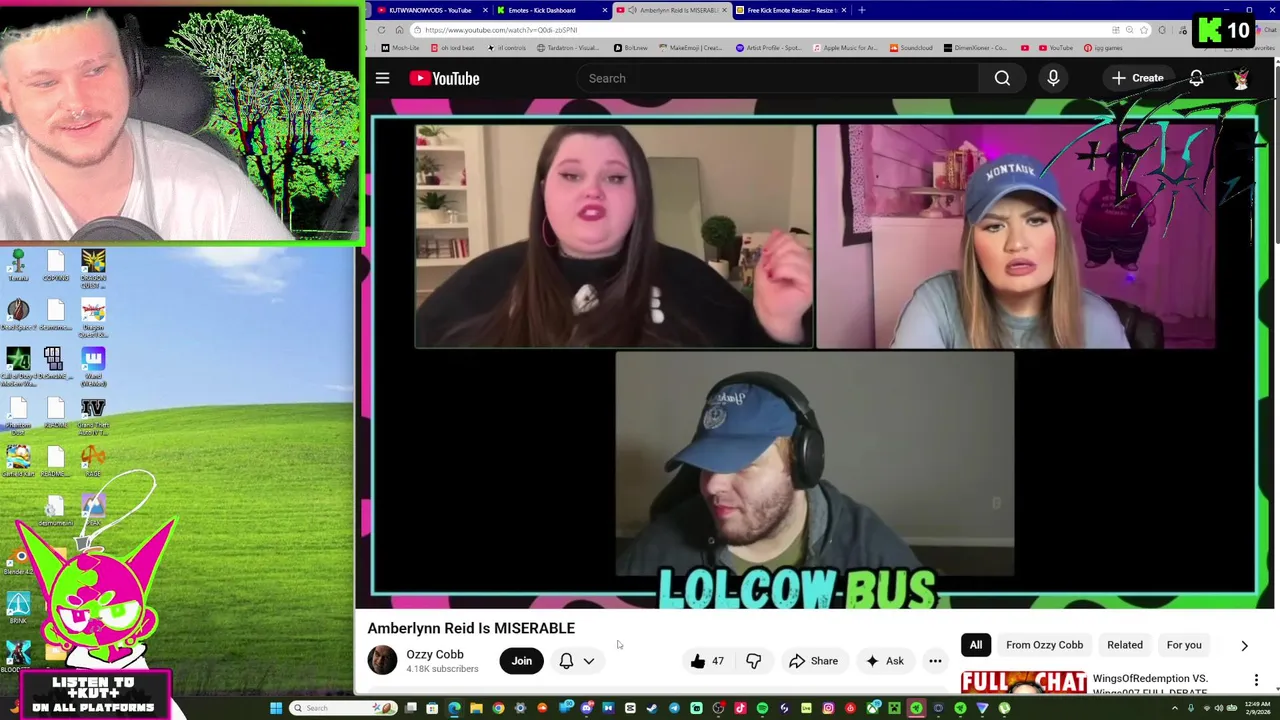
Task: Share the video
Action: click(x=813, y=661)
